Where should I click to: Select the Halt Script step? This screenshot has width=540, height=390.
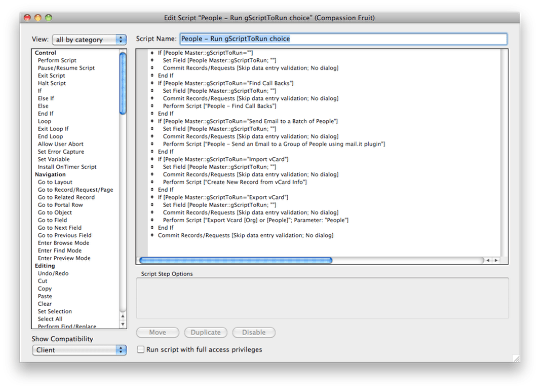point(52,83)
